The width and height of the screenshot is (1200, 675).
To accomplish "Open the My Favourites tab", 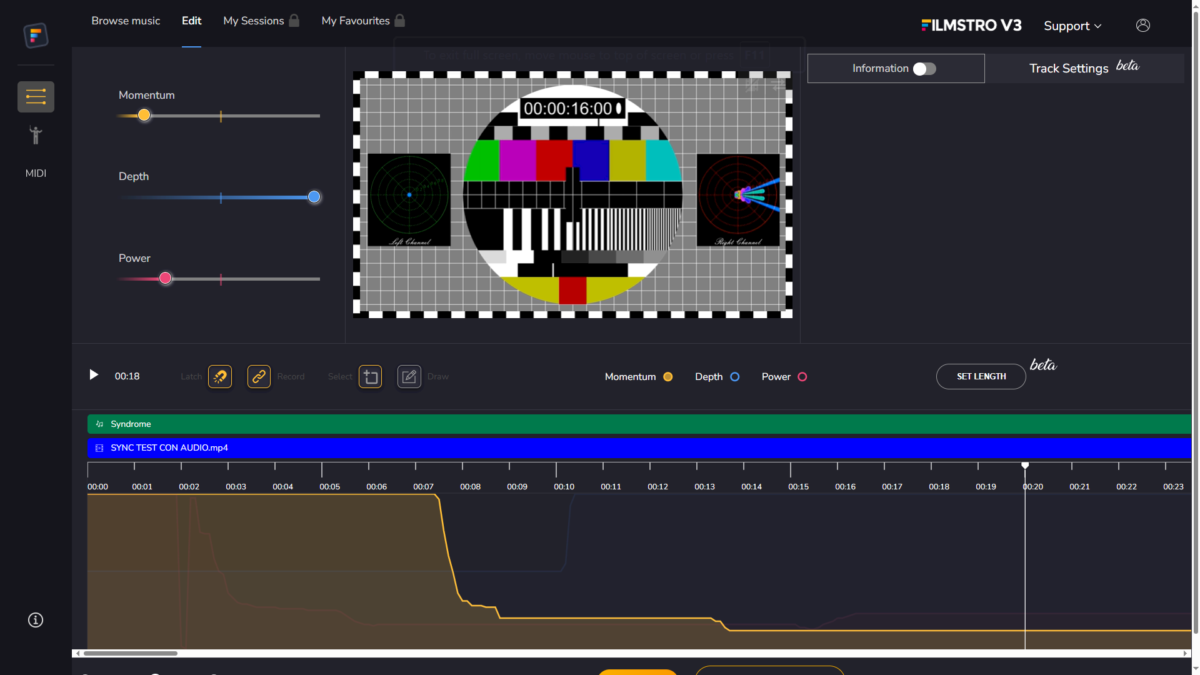I will (356, 21).
